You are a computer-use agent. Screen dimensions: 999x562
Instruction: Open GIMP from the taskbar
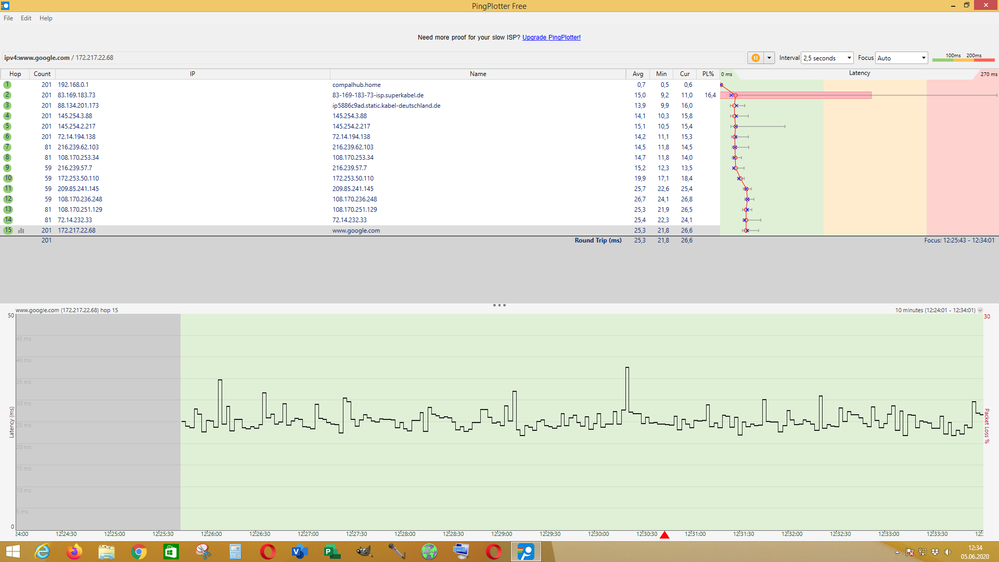click(x=364, y=551)
